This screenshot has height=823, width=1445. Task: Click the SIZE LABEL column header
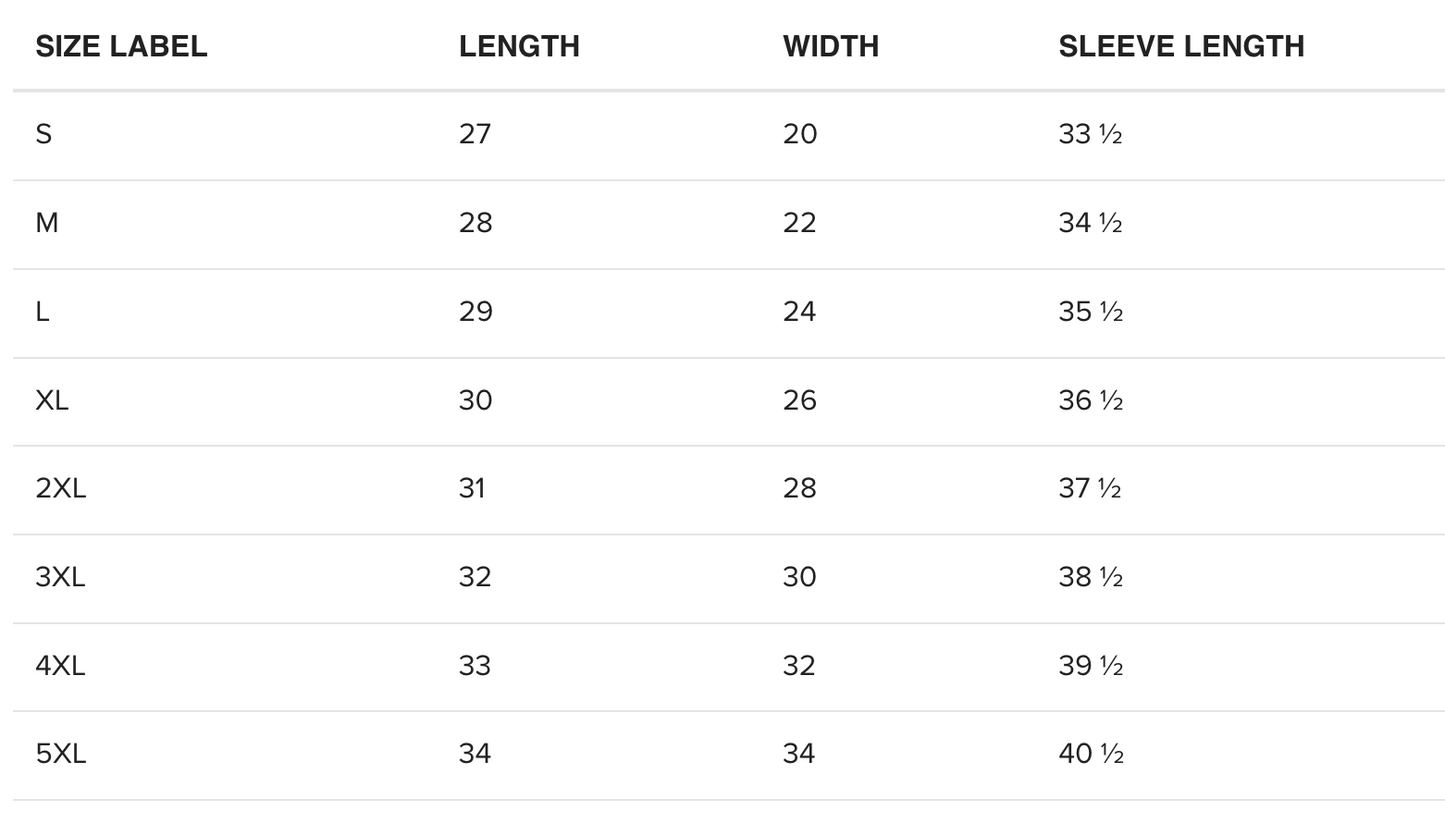pyautogui.click(x=121, y=46)
